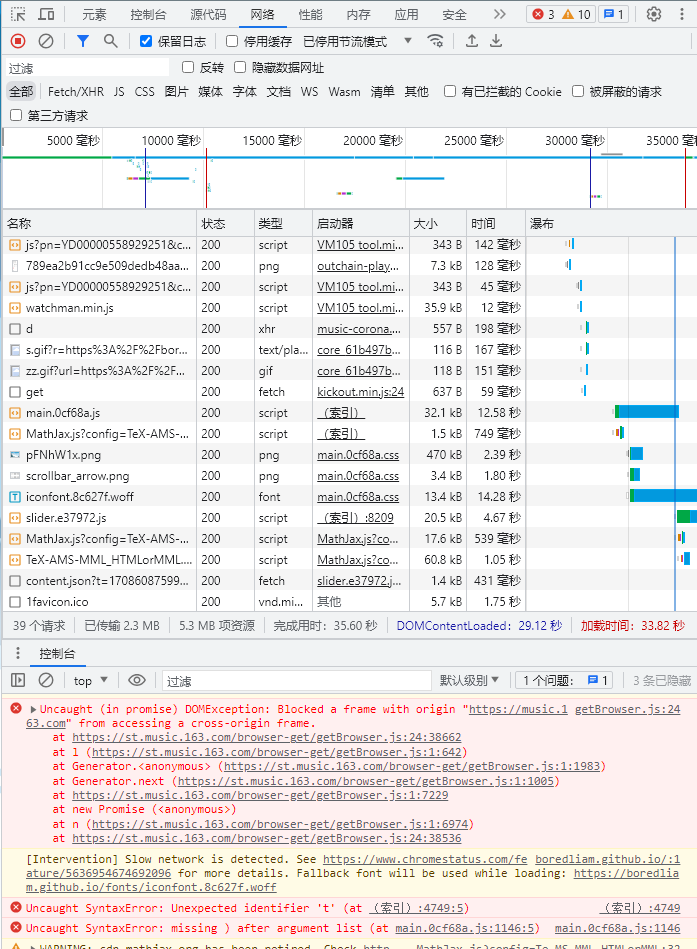Click the error icon of the DOMException message
This screenshot has width=697, height=949.
pyautogui.click(x=16, y=708)
